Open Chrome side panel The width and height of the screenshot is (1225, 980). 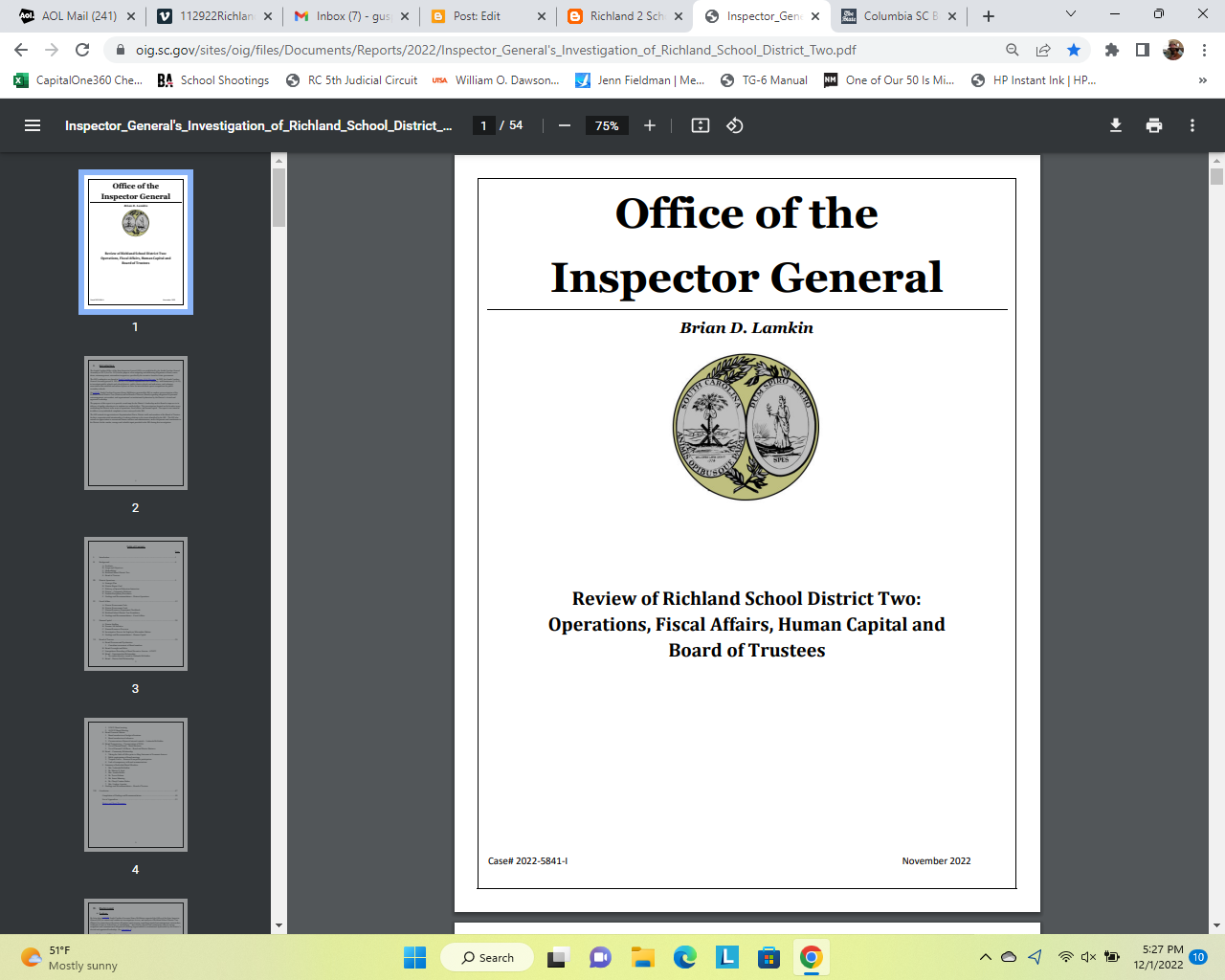tap(1143, 50)
